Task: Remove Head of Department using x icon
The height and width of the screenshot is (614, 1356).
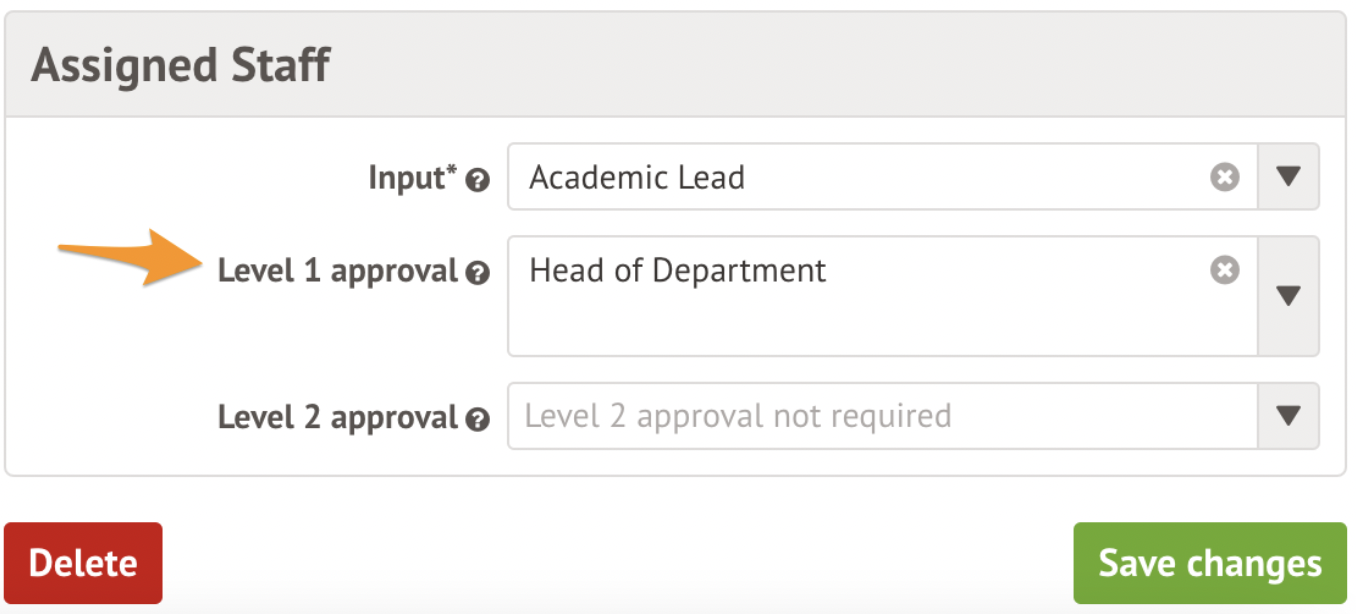Action: [x=1225, y=270]
